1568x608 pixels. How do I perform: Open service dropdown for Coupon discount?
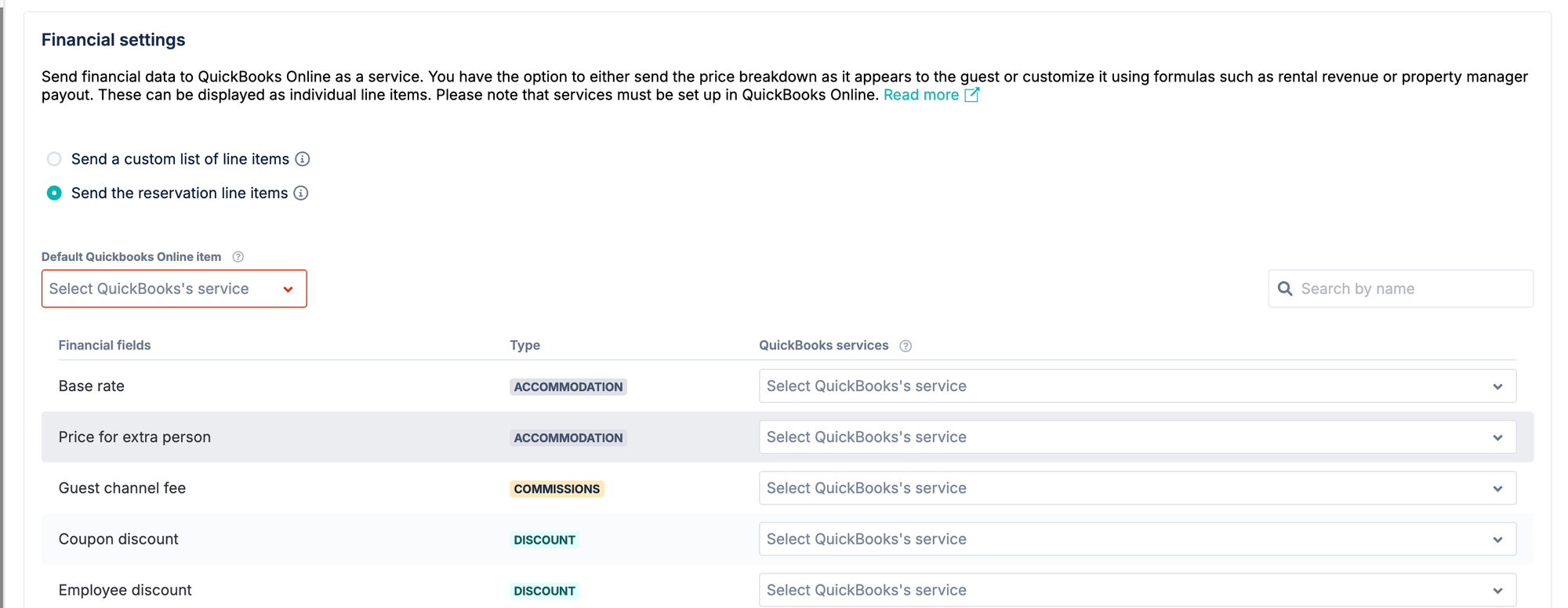1138,539
